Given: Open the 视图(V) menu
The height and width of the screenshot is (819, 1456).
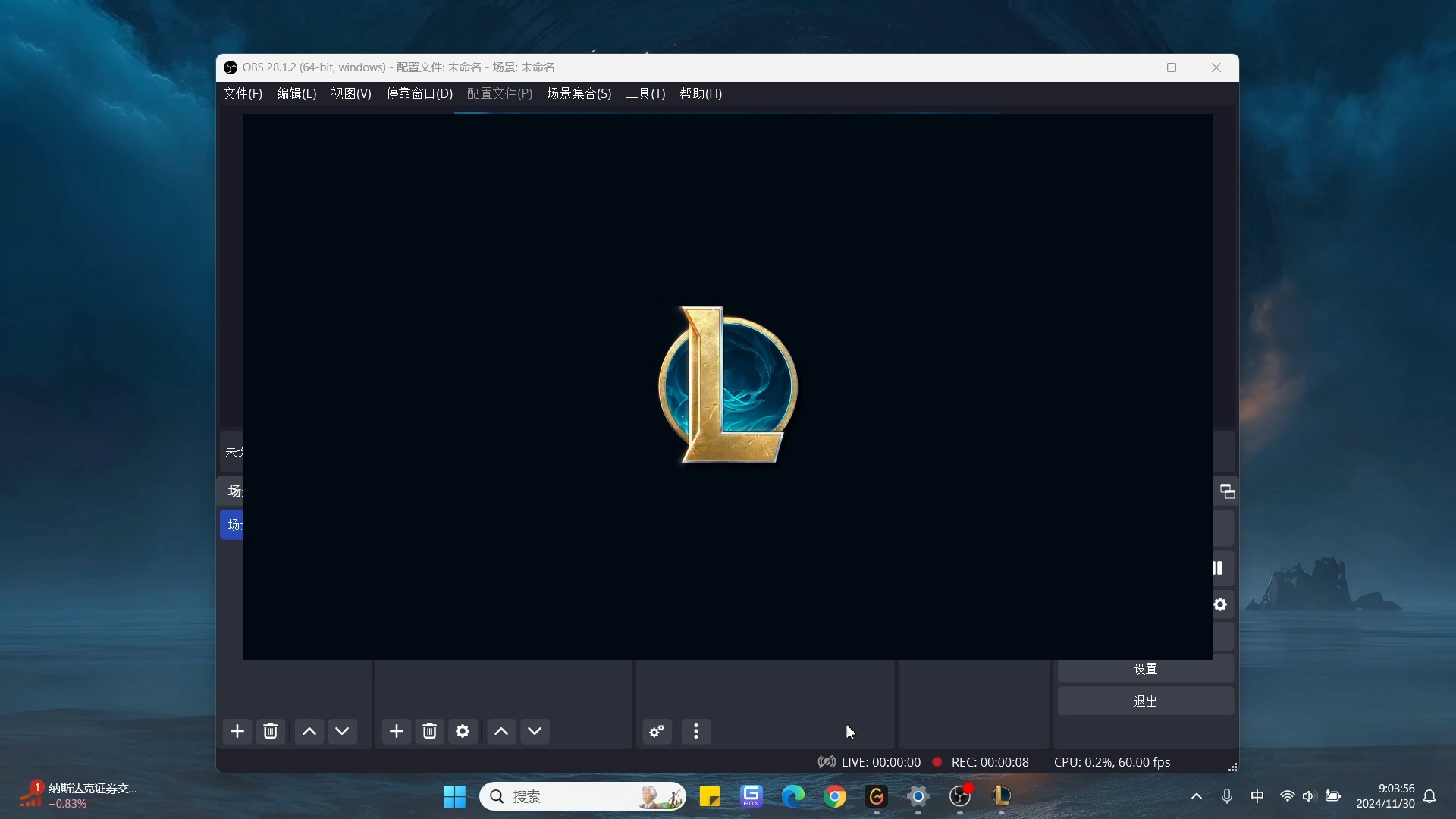Looking at the screenshot, I should (351, 93).
